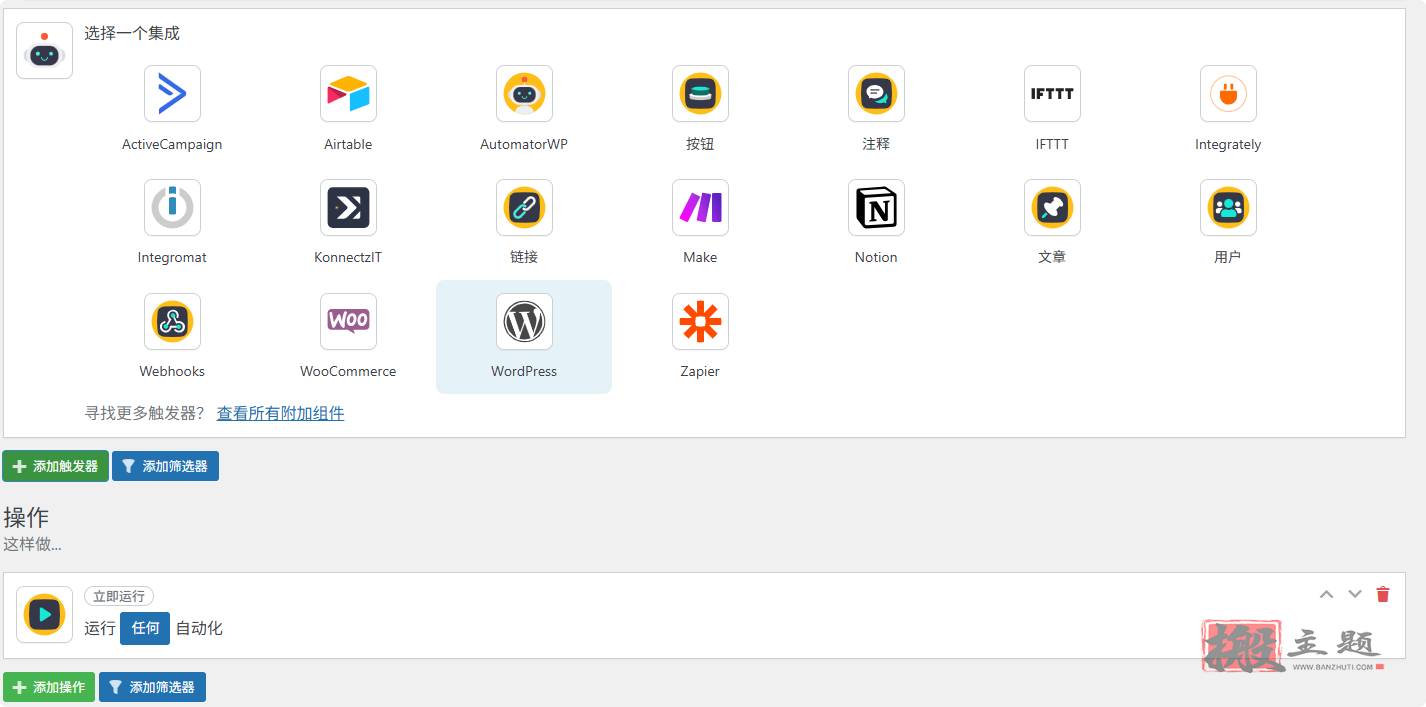Click the Zapier label text
This screenshot has height=707, width=1426.
[700, 371]
